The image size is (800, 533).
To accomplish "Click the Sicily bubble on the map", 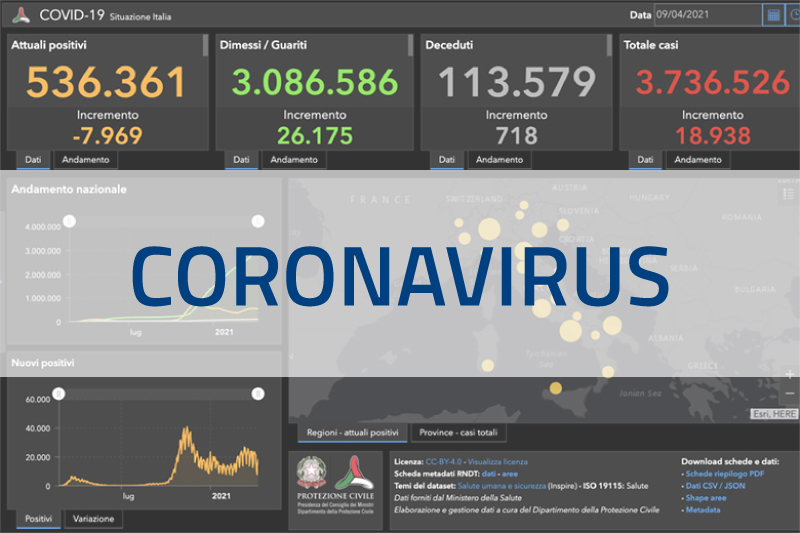I will click(x=556, y=389).
